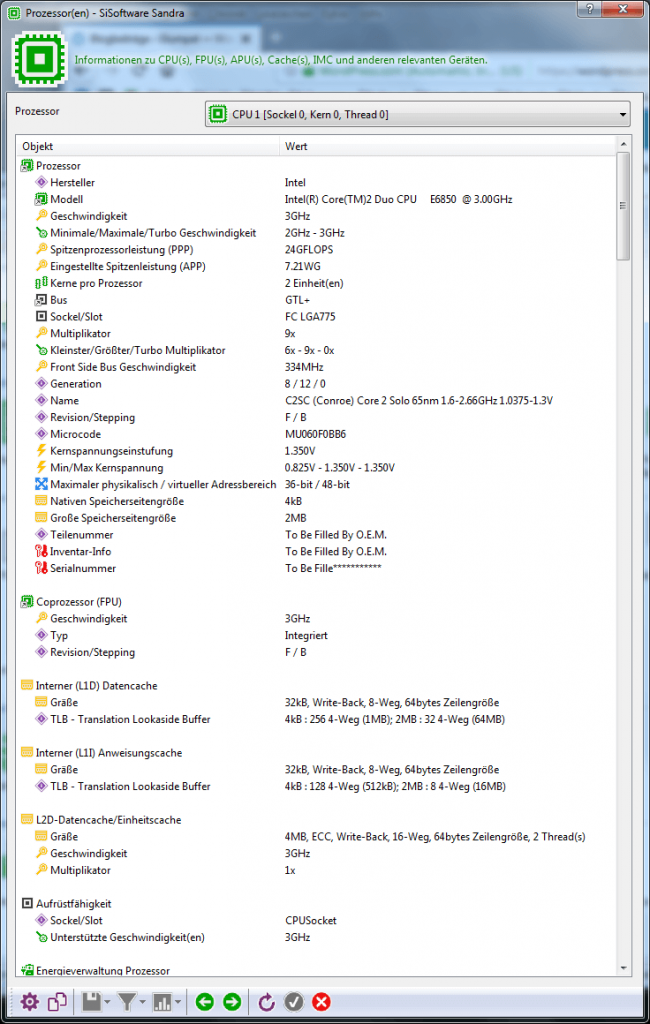Select the Modell row in the list
Screen dimensions: 650x1024
point(67,199)
